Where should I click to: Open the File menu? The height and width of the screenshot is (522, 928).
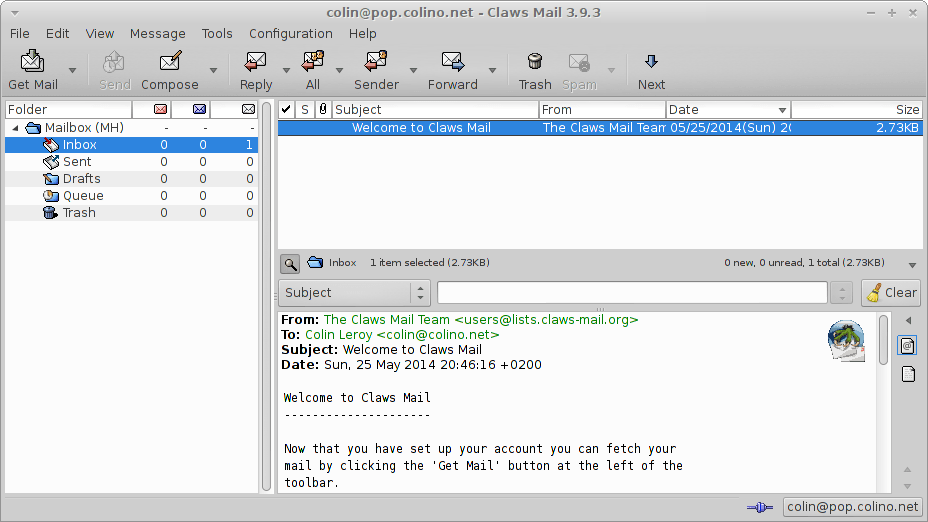point(20,34)
